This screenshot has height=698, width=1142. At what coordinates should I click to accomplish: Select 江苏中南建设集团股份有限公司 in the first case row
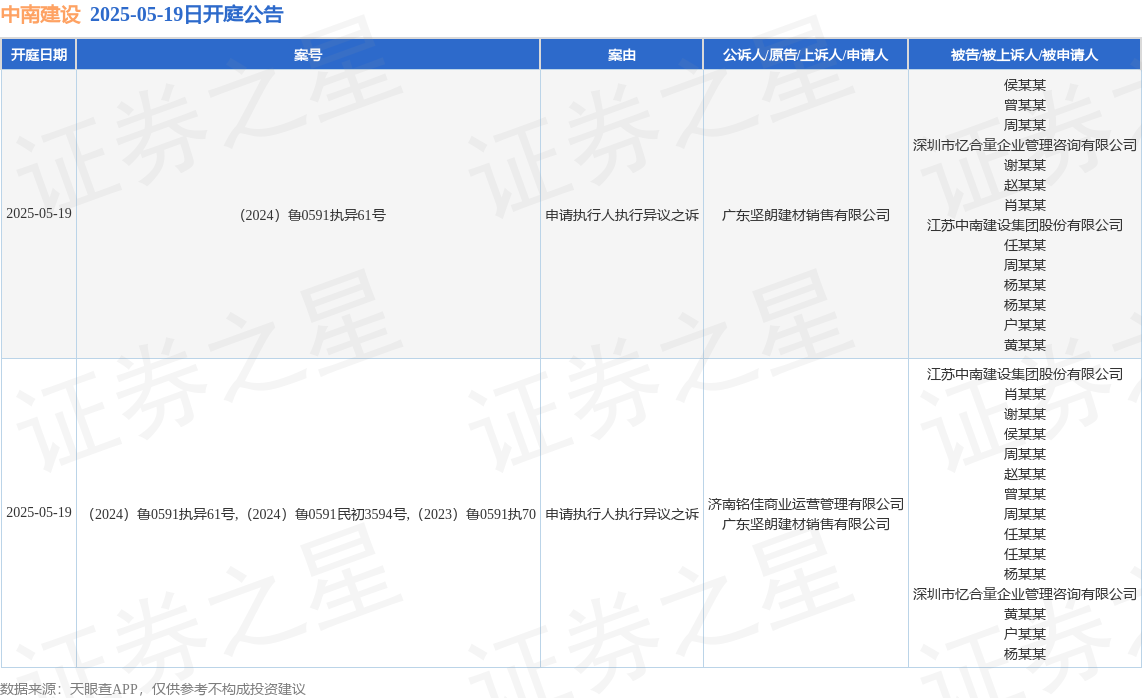click(x=1025, y=225)
